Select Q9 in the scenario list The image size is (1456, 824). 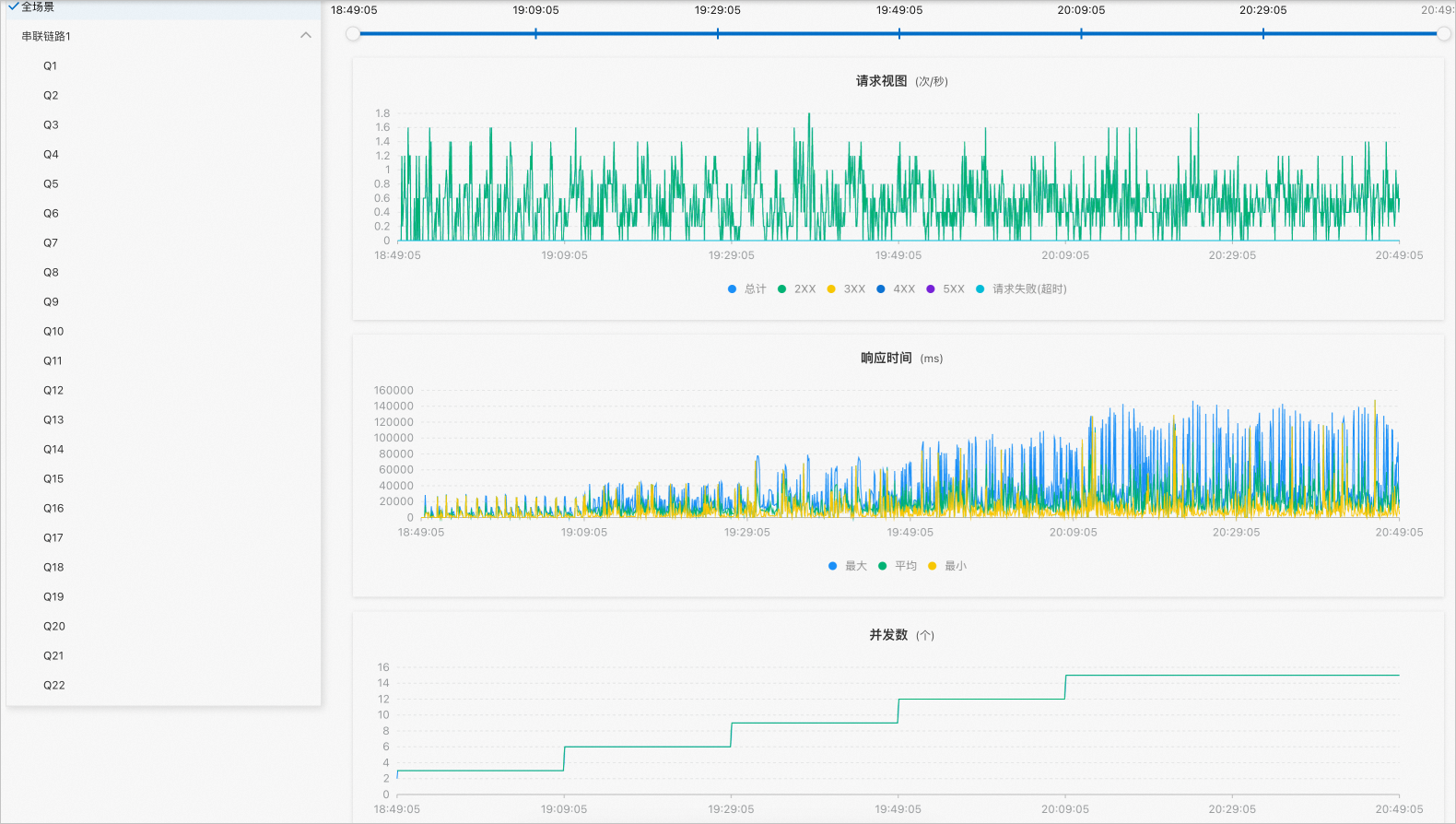(x=163, y=301)
